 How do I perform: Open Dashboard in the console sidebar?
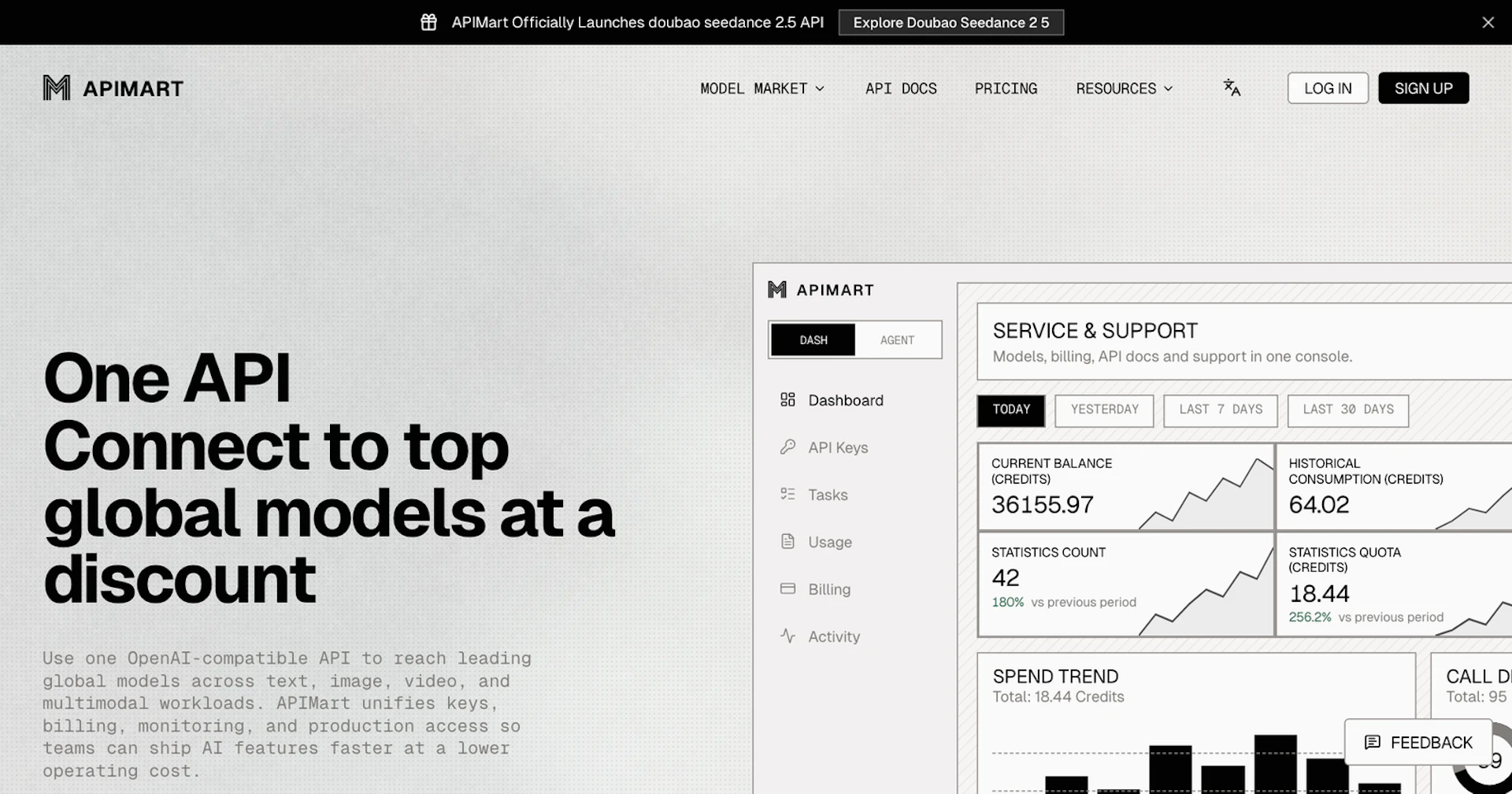[846, 400]
